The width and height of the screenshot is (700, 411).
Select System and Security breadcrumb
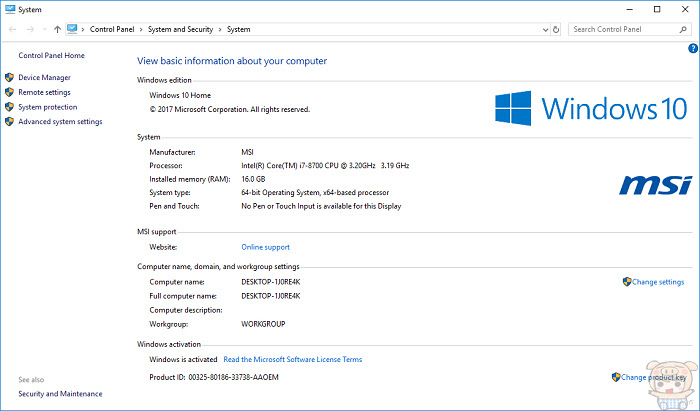point(180,29)
